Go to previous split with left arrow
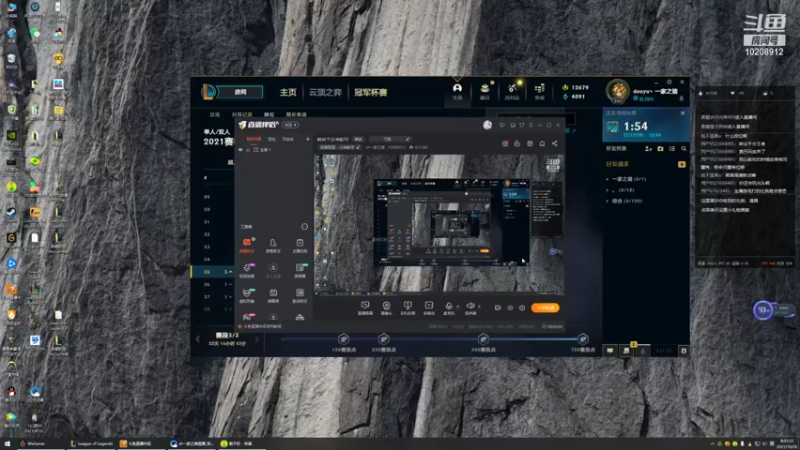The image size is (800, 450). tap(198, 339)
